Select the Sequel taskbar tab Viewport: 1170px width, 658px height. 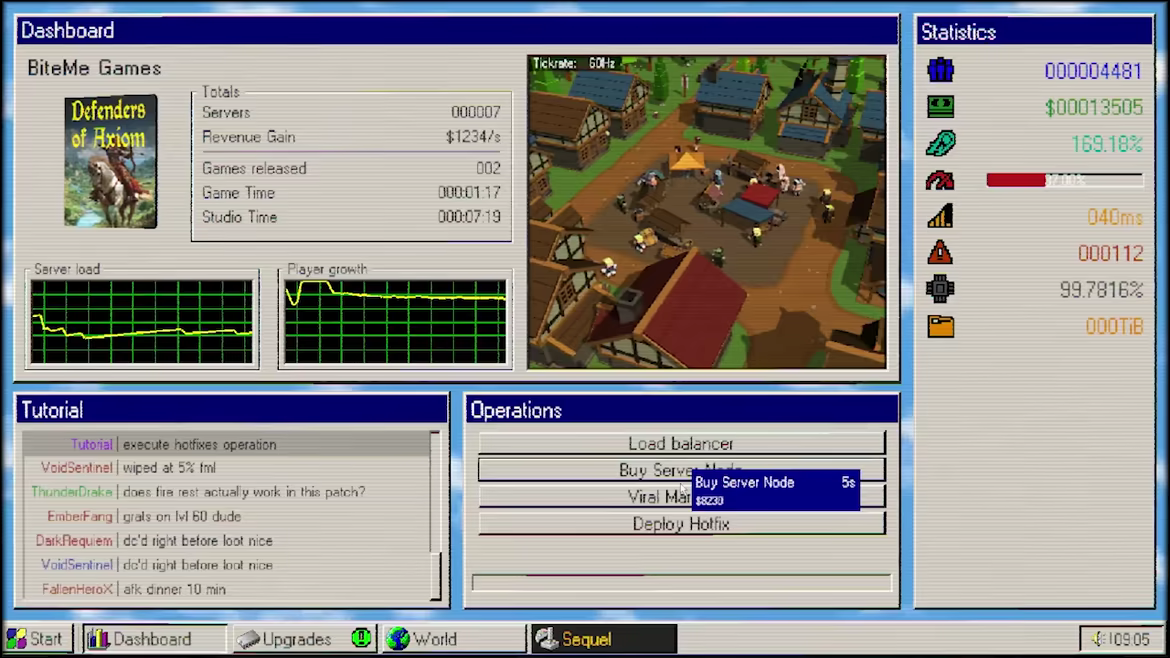(x=603, y=639)
